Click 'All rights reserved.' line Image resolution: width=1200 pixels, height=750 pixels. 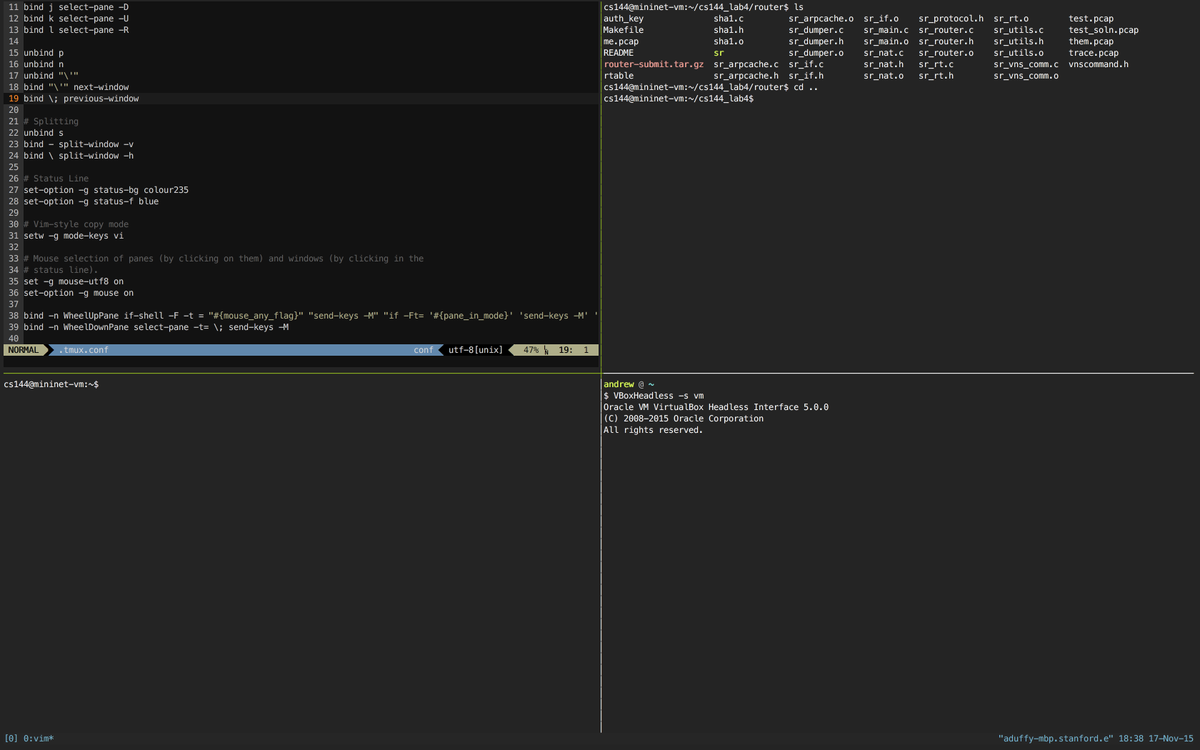tap(654, 430)
